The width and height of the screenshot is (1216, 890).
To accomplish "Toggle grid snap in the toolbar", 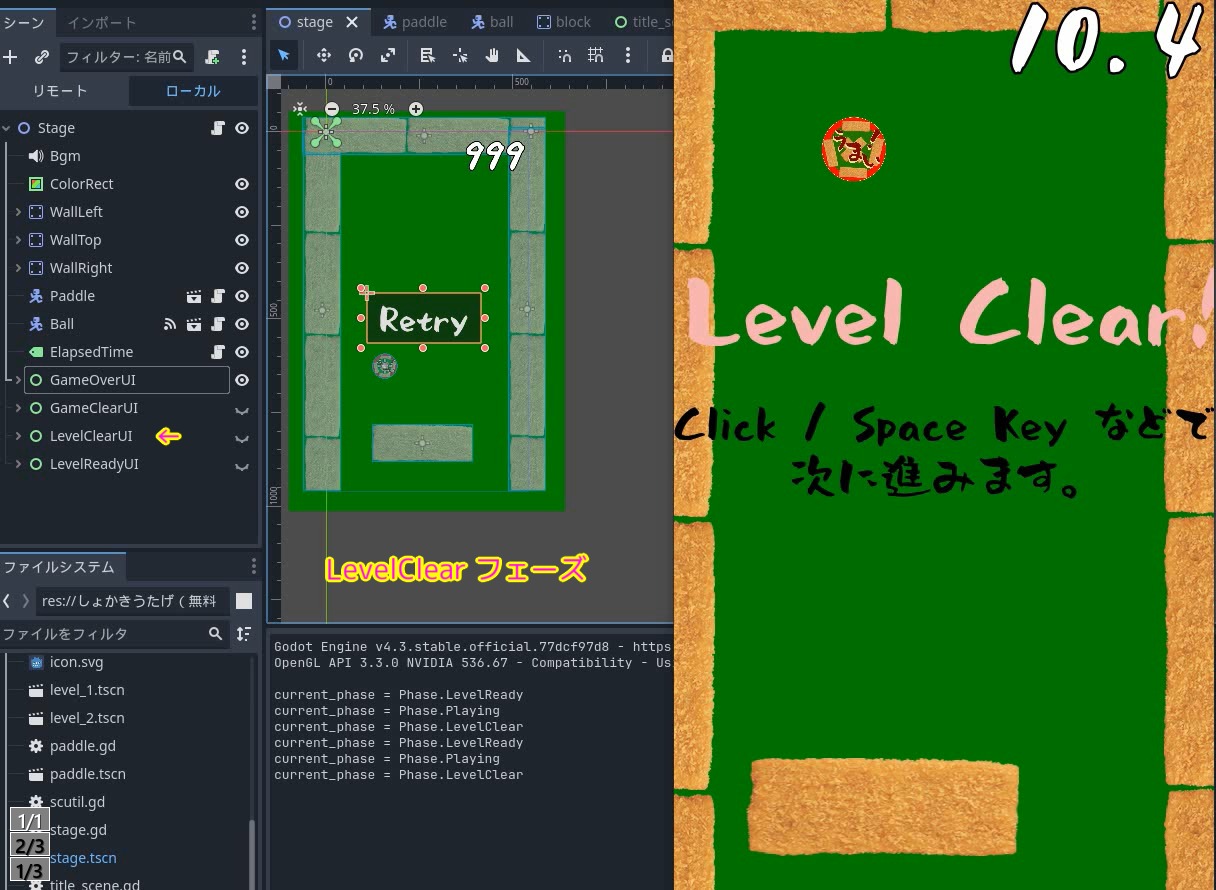I will [596, 55].
